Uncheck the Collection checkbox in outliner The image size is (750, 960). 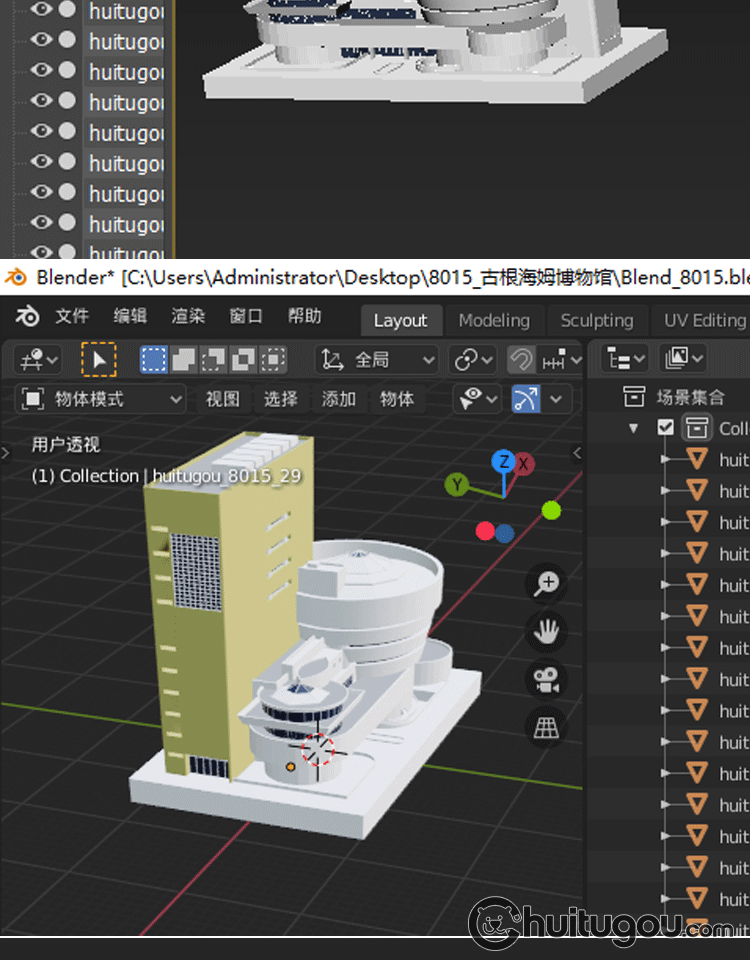click(666, 428)
